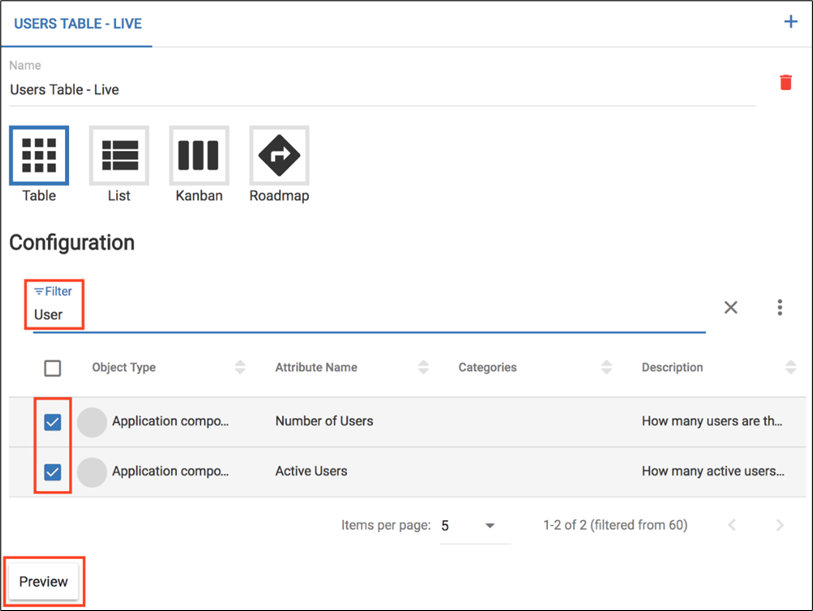Open the three-dot options menu

pos(780,307)
